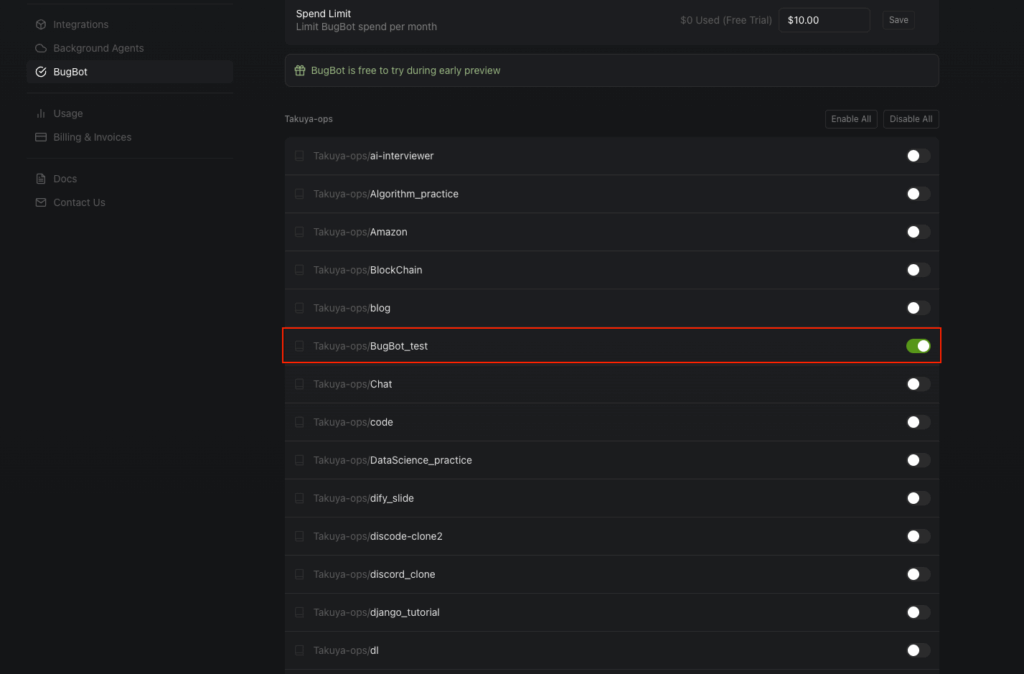The width and height of the screenshot is (1024, 674).
Task: Disable BugBot for BugBot_test
Action: (918, 346)
